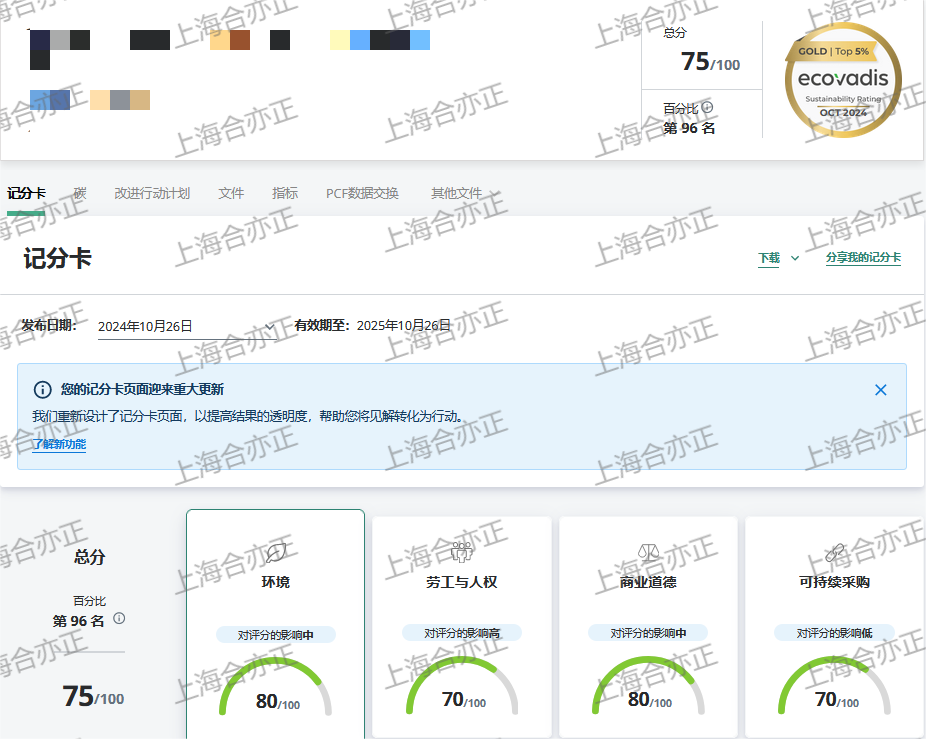Click info icon next to 第 96 名 in 总分 panel
Viewport: 926px width, 739px height.
[x=119, y=619]
